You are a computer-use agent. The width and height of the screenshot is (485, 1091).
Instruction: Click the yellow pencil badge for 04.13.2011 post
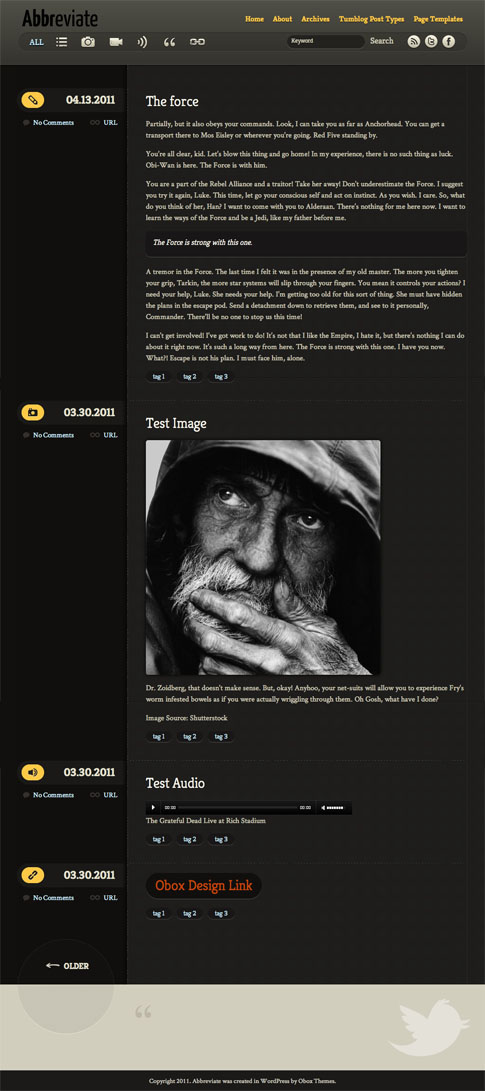tap(33, 99)
